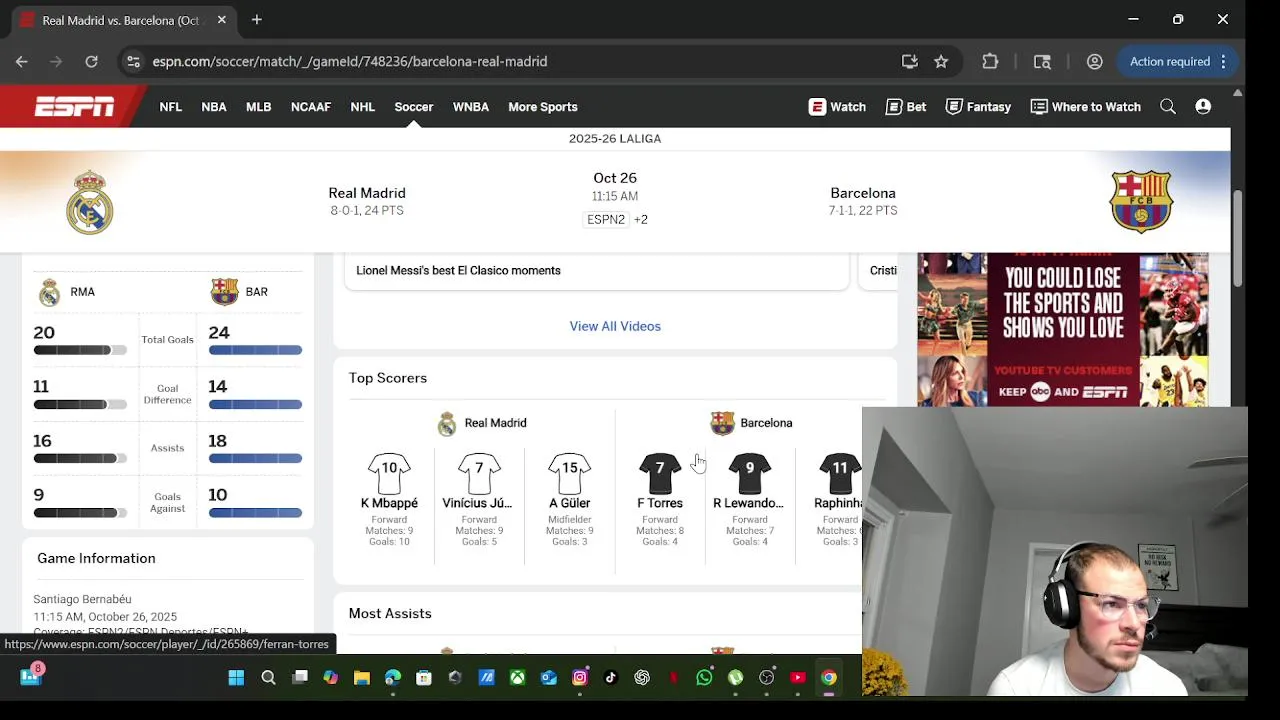Open the Windows Start menu

tap(236, 677)
